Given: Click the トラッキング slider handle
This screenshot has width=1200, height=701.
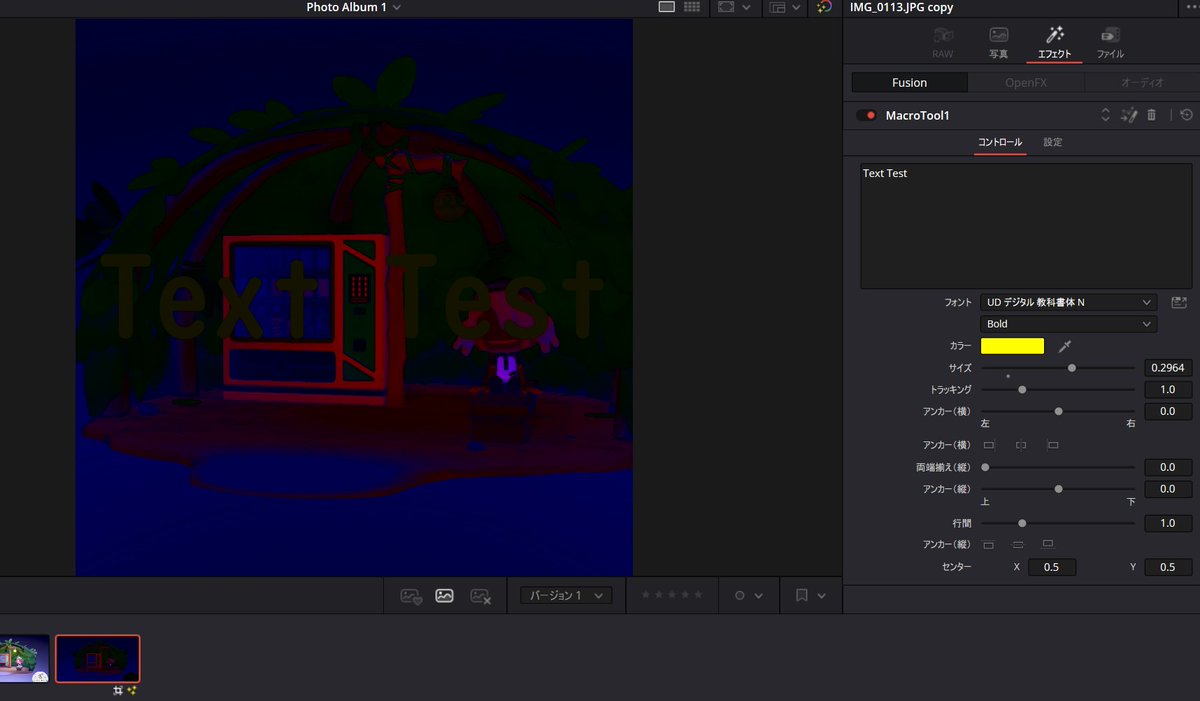Looking at the screenshot, I should (x=1022, y=390).
